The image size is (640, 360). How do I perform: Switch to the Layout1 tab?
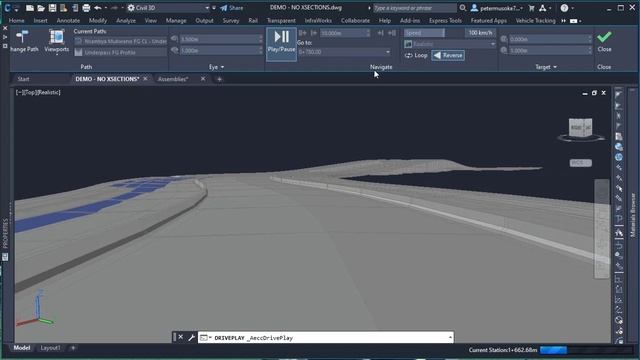(x=50, y=348)
